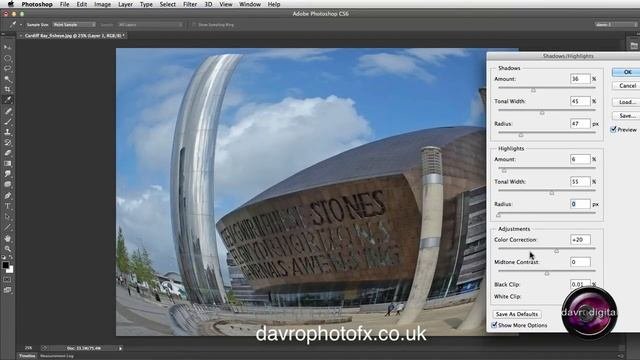Uncheck Show More Options
Viewport: 640px width, 360px height.
pyautogui.click(x=494, y=325)
